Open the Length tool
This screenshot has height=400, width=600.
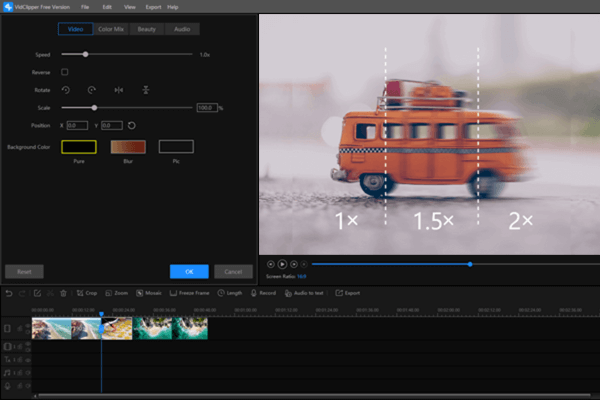[230, 293]
